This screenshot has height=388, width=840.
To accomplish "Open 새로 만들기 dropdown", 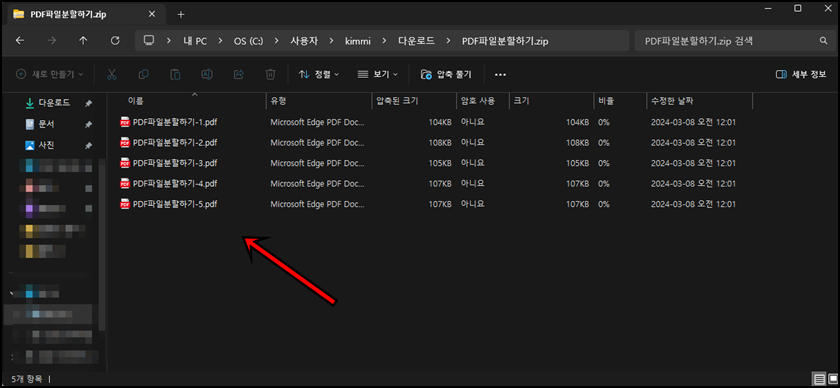I will click(50, 74).
